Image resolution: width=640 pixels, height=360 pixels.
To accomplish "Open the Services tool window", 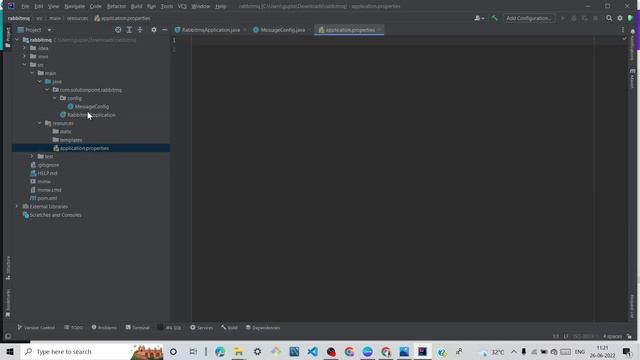I will (x=202, y=328).
